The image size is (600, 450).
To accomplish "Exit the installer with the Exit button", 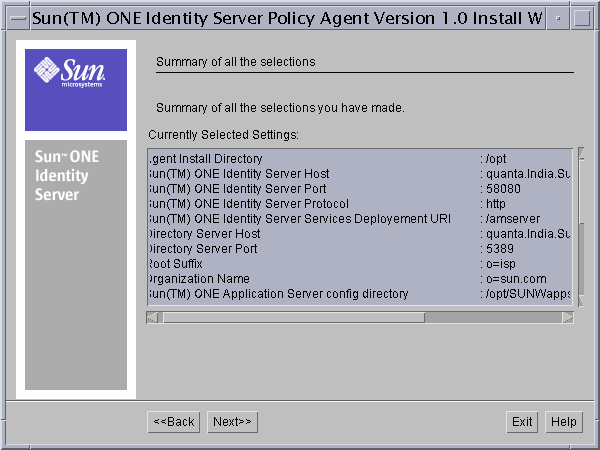I will coord(522,422).
